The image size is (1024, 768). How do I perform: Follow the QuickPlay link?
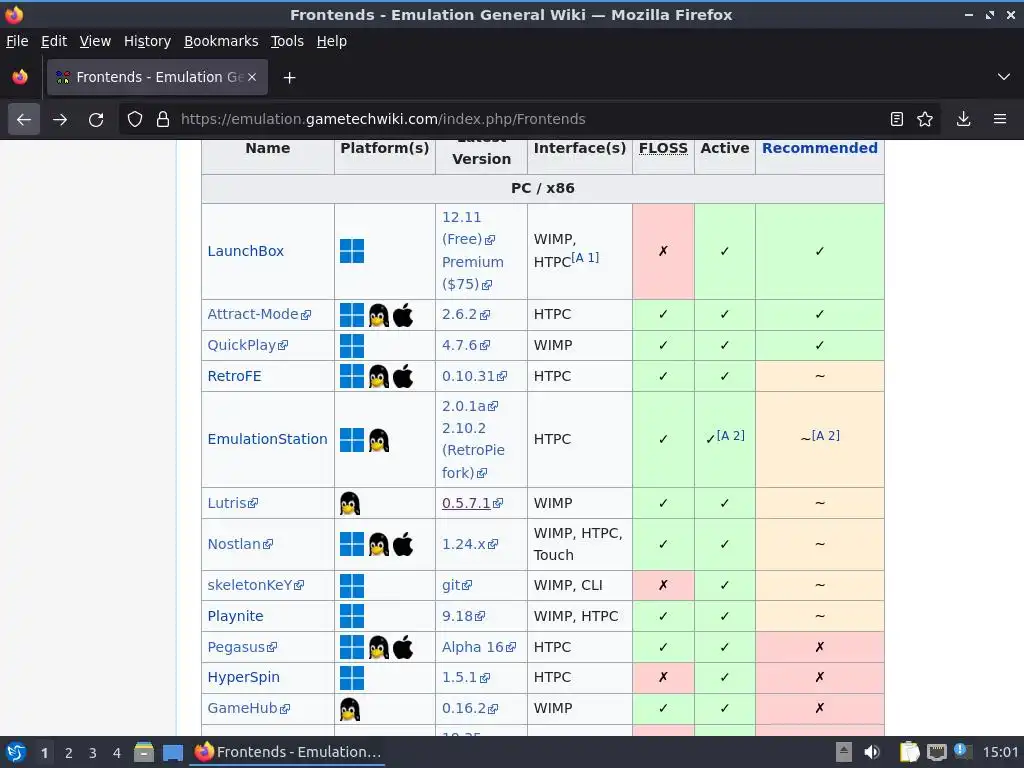[x=248, y=345]
